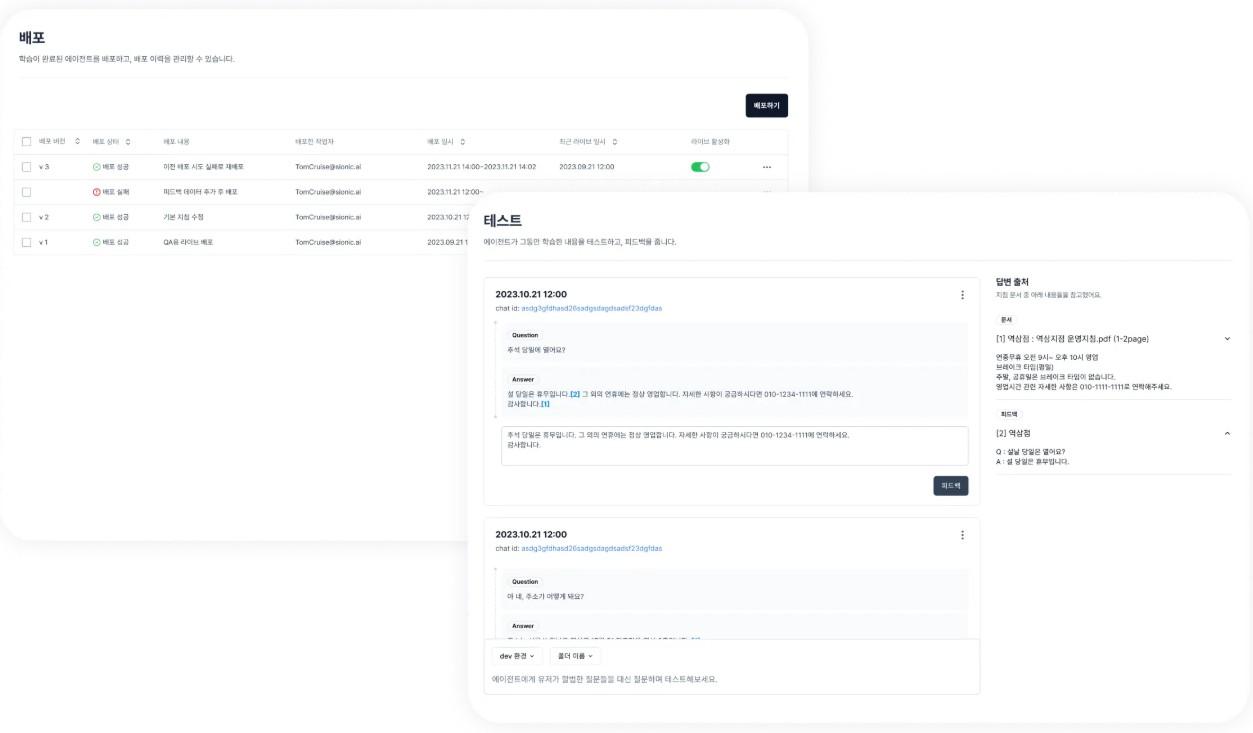Sort table by 배포 상태 column arrows

pyautogui.click(x=128, y=142)
